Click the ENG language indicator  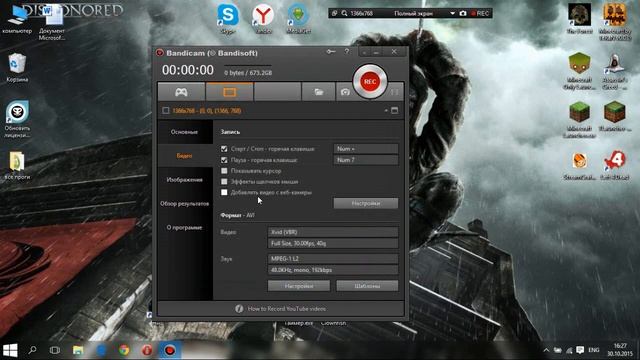pyautogui.click(x=594, y=350)
